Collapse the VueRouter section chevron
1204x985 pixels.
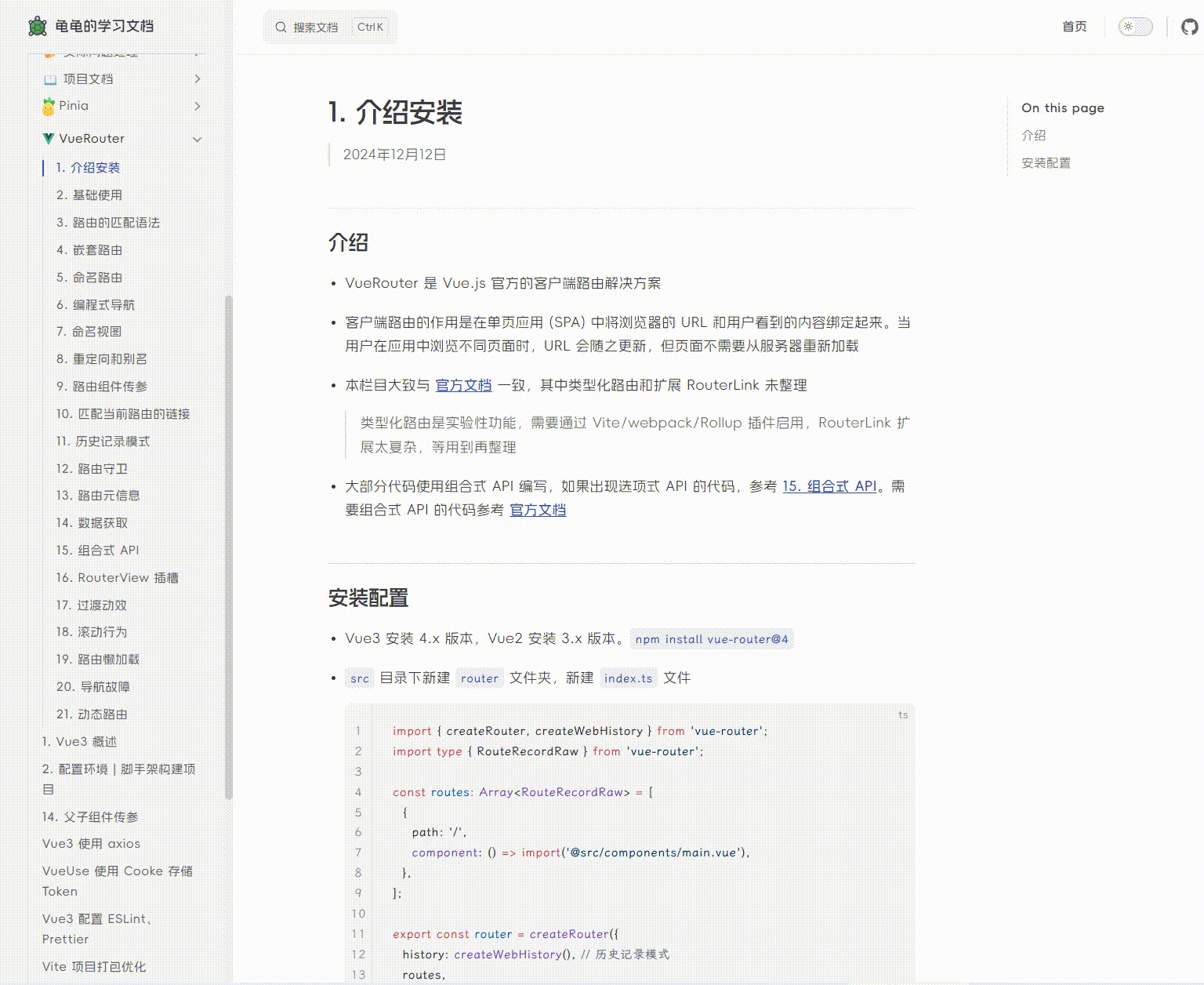coord(197,138)
